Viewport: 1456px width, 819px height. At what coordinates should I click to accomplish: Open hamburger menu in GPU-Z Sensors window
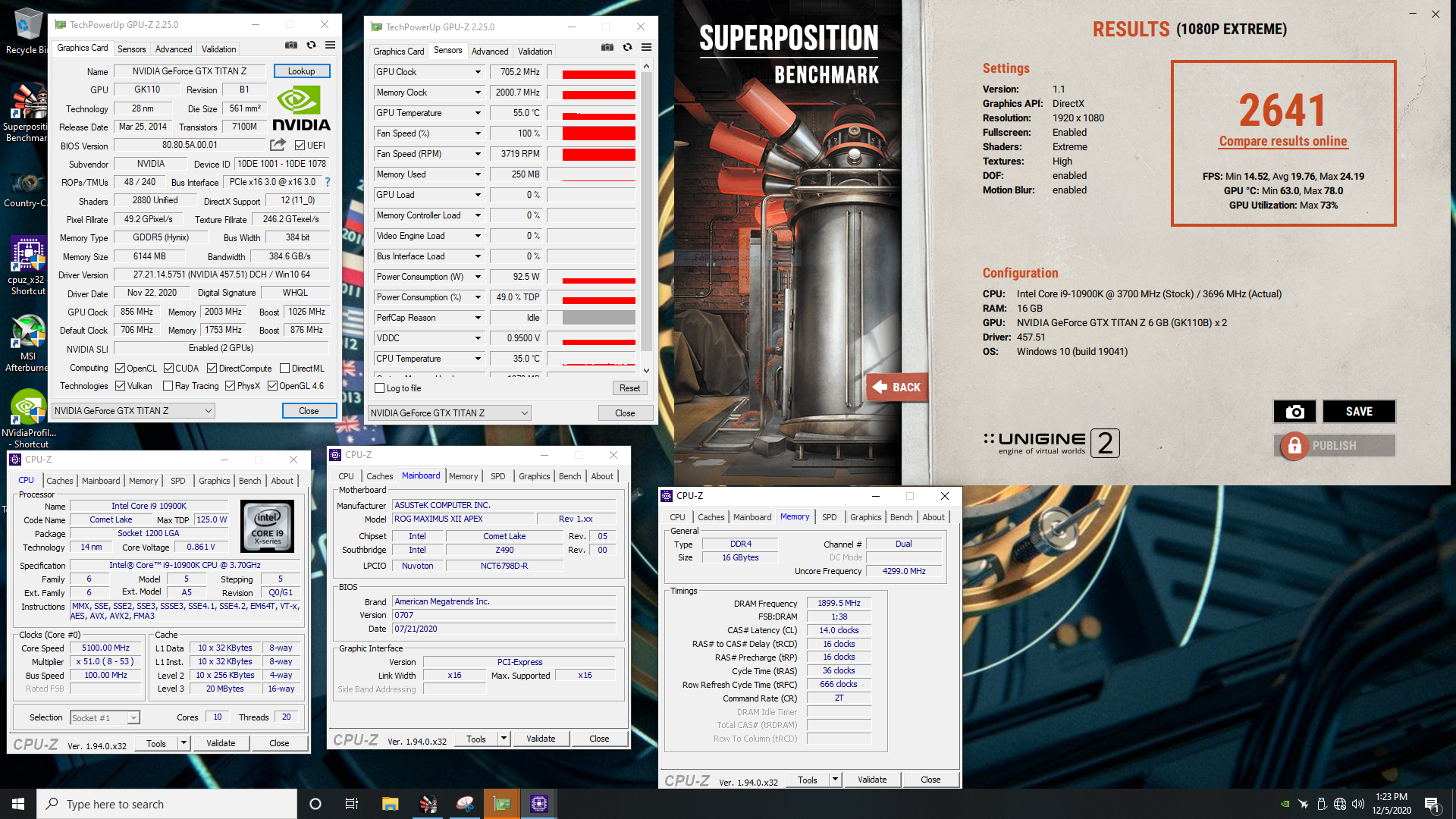point(647,48)
